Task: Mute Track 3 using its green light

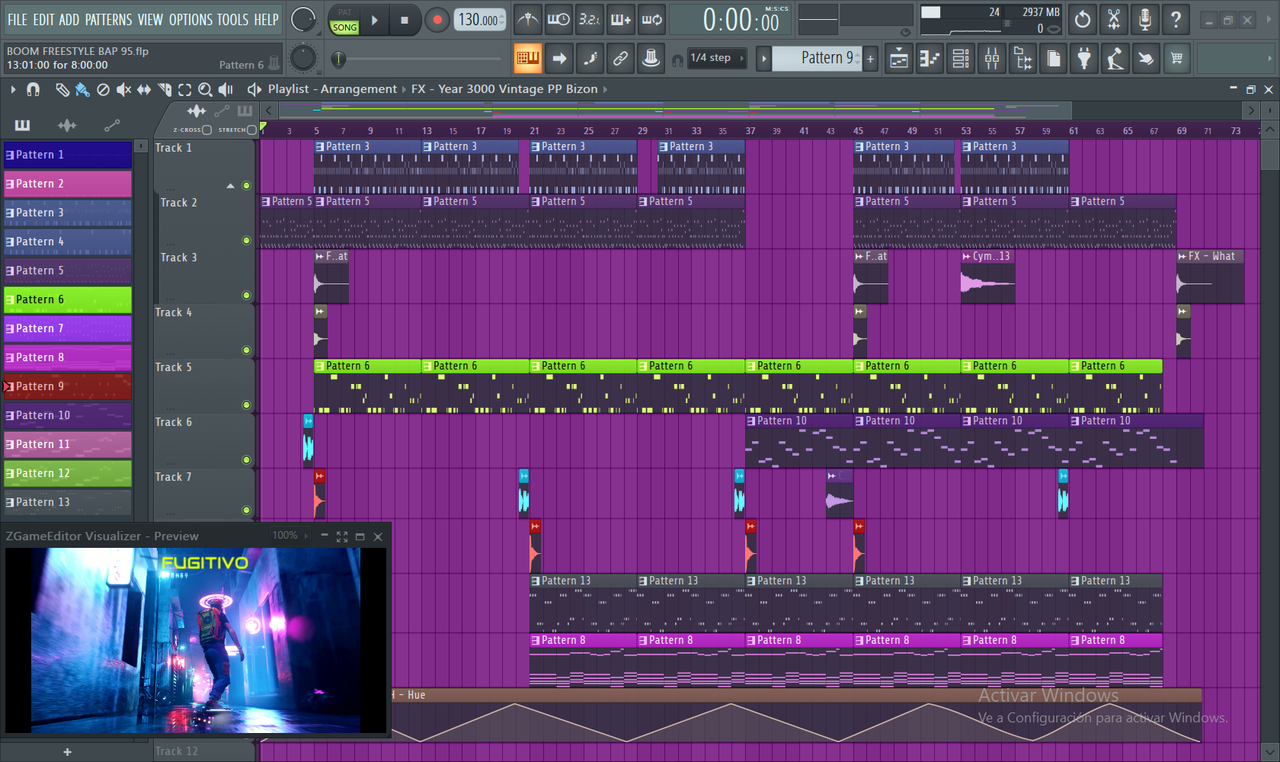Action: [x=246, y=295]
